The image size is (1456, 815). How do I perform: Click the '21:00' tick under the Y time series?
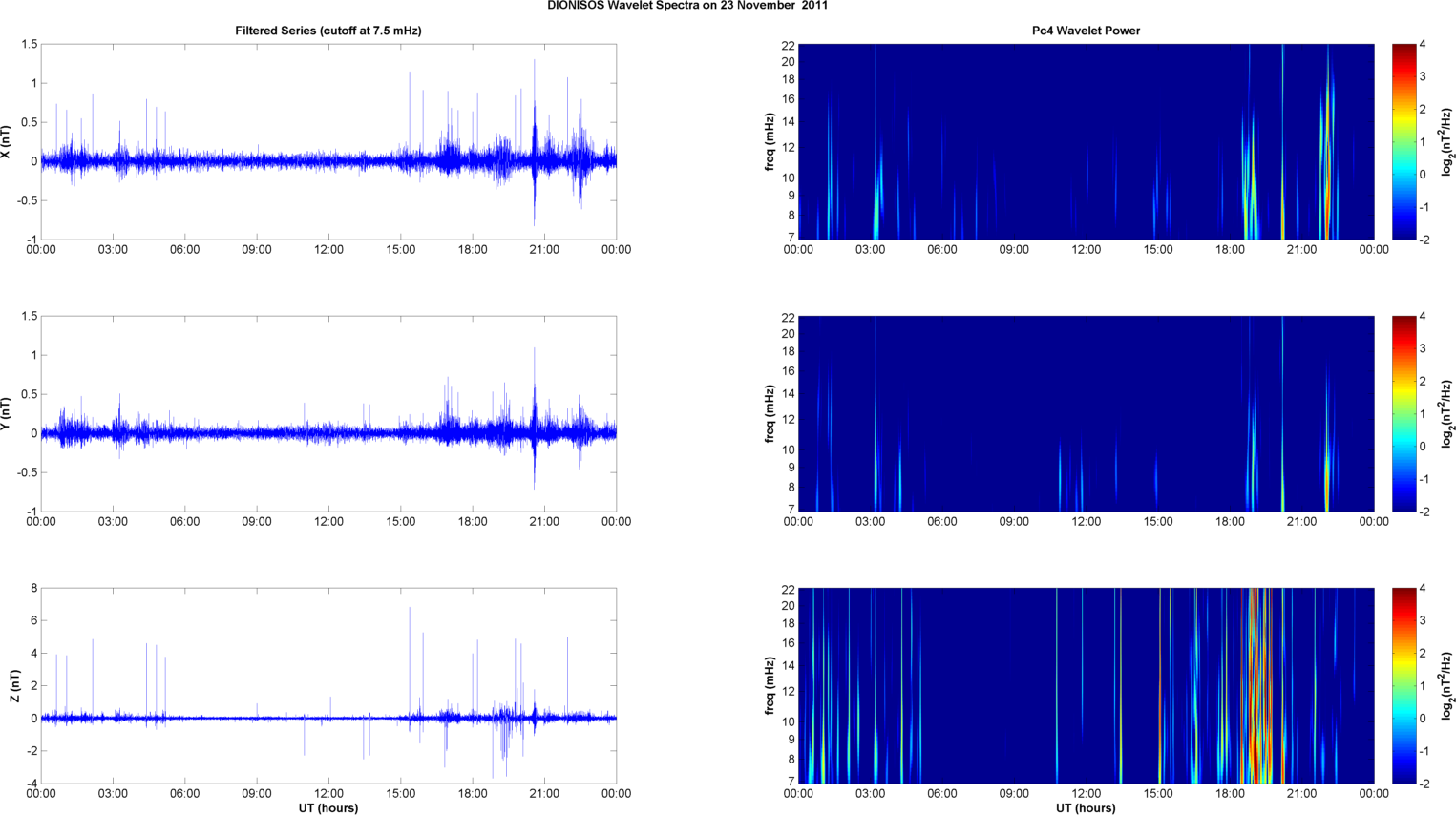click(x=544, y=522)
